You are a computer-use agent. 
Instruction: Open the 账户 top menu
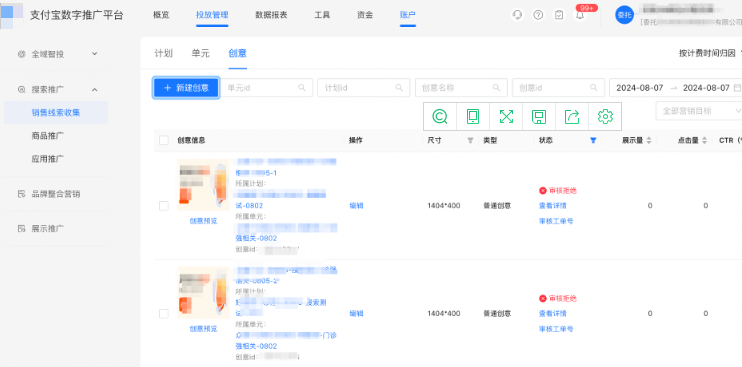[x=408, y=15]
